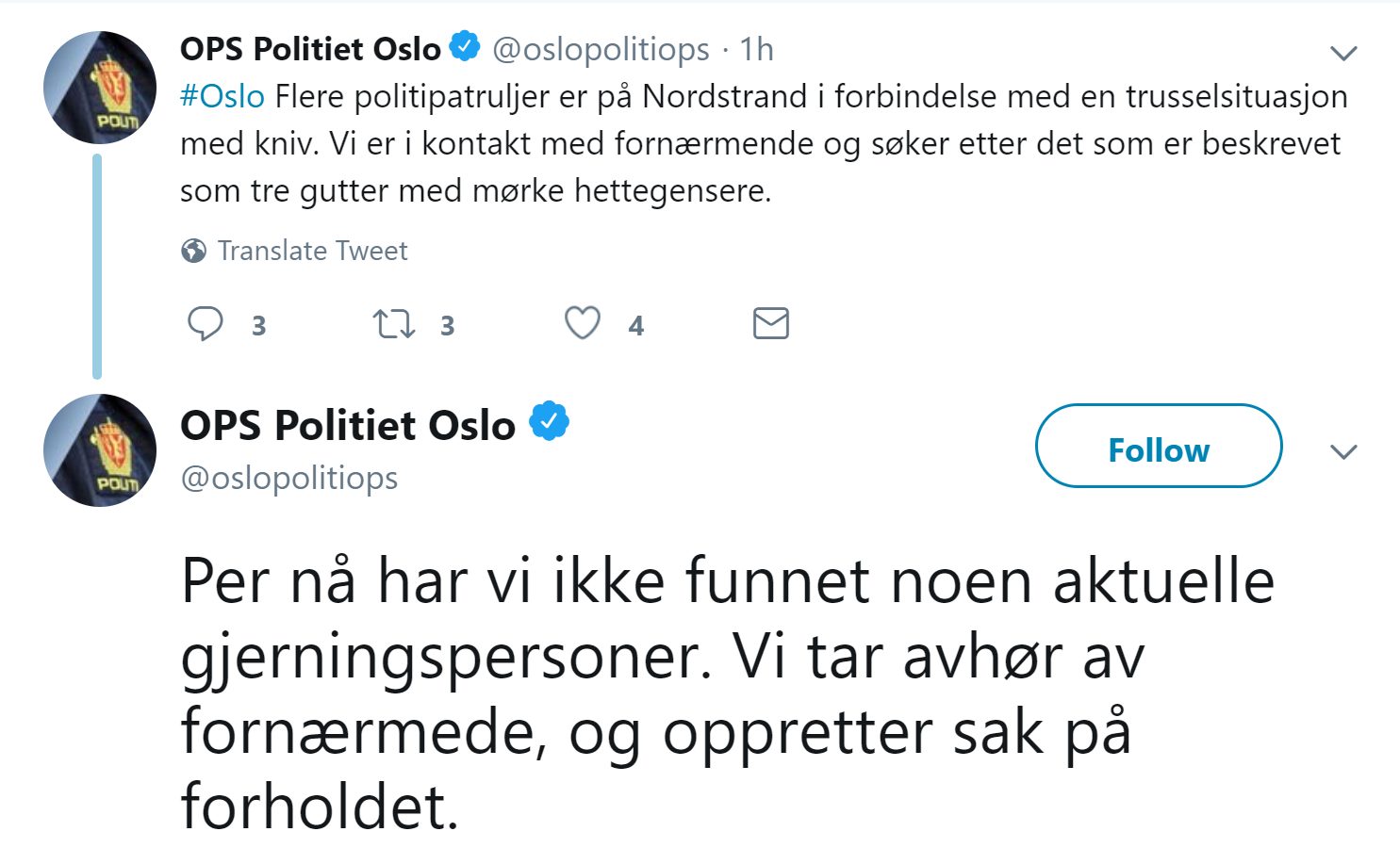The height and width of the screenshot is (848, 1400).
Task: Click Translate Tweet link
Action: point(312,251)
